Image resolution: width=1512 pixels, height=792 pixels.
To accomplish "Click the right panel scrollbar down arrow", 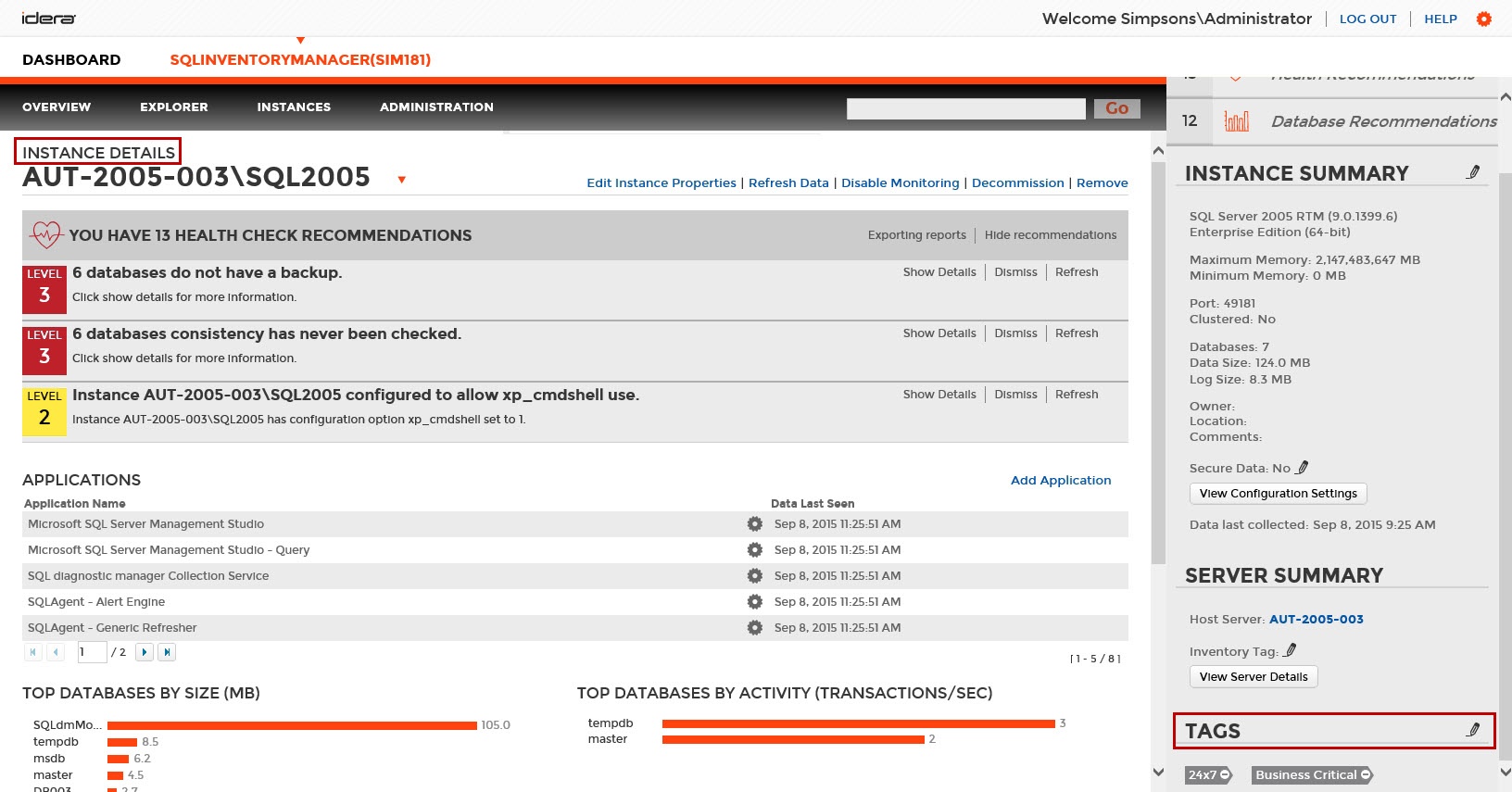I will [x=1505, y=772].
